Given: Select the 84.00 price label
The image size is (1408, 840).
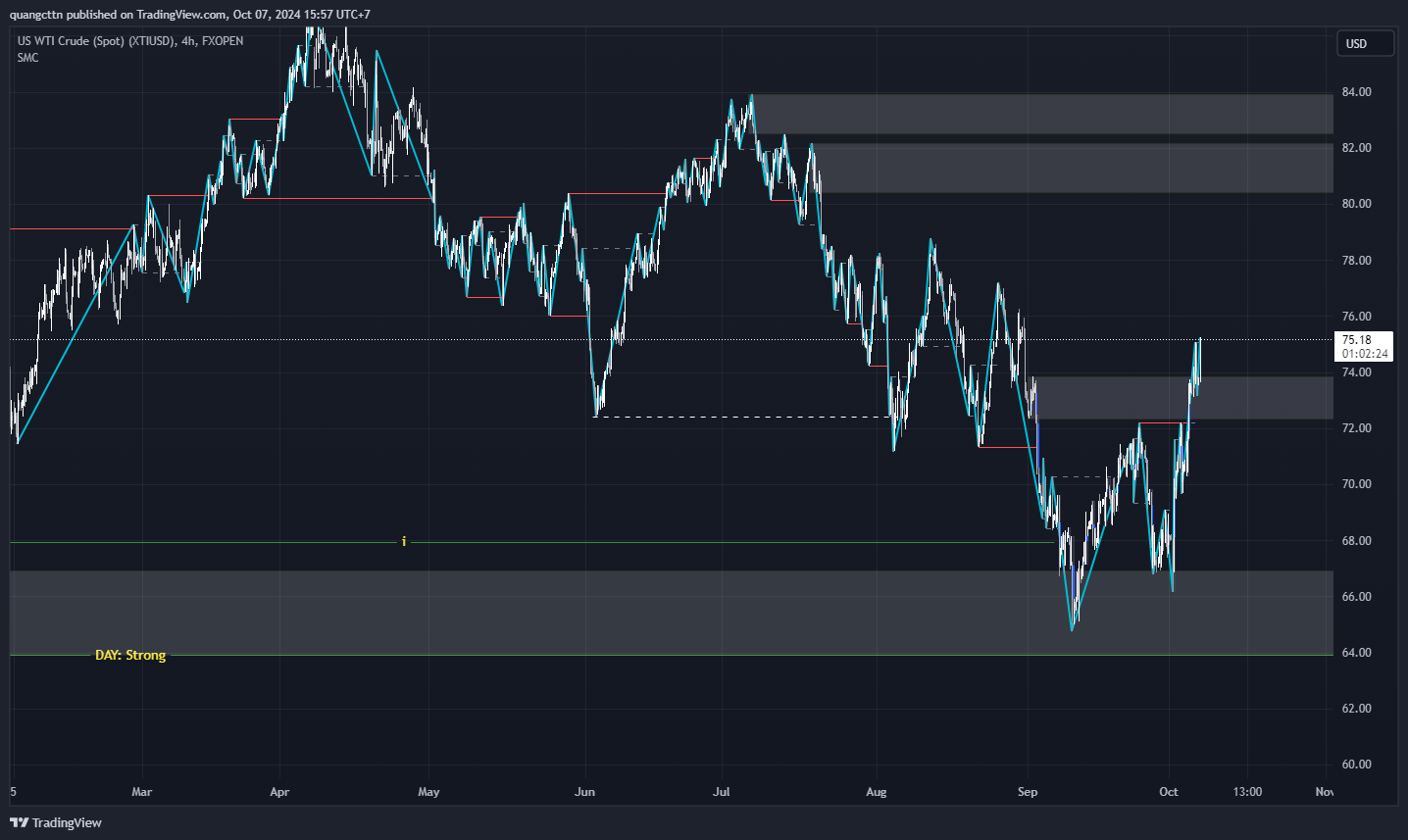Looking at the screenshot, I should pyautogui.click(x=1357, y=92).
